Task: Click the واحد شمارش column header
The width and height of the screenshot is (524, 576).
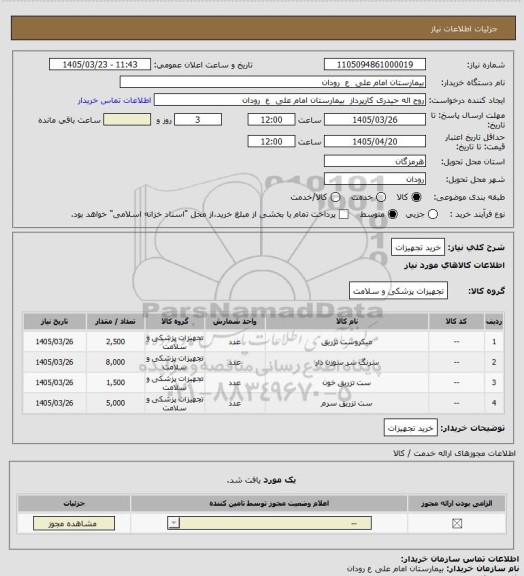Action: (x=234, y=321)
